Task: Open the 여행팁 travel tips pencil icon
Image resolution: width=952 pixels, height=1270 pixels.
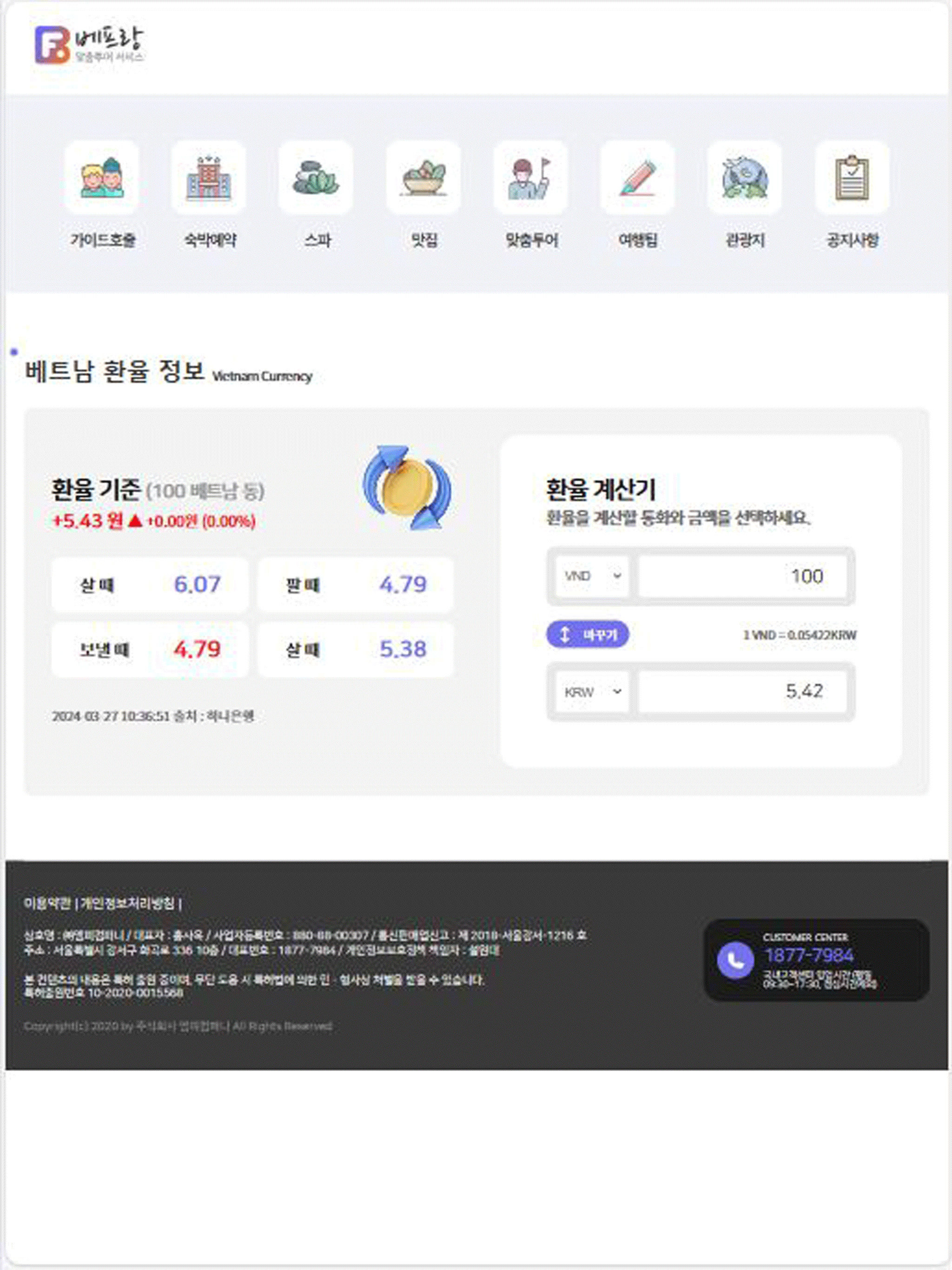Action: [637, 178]
